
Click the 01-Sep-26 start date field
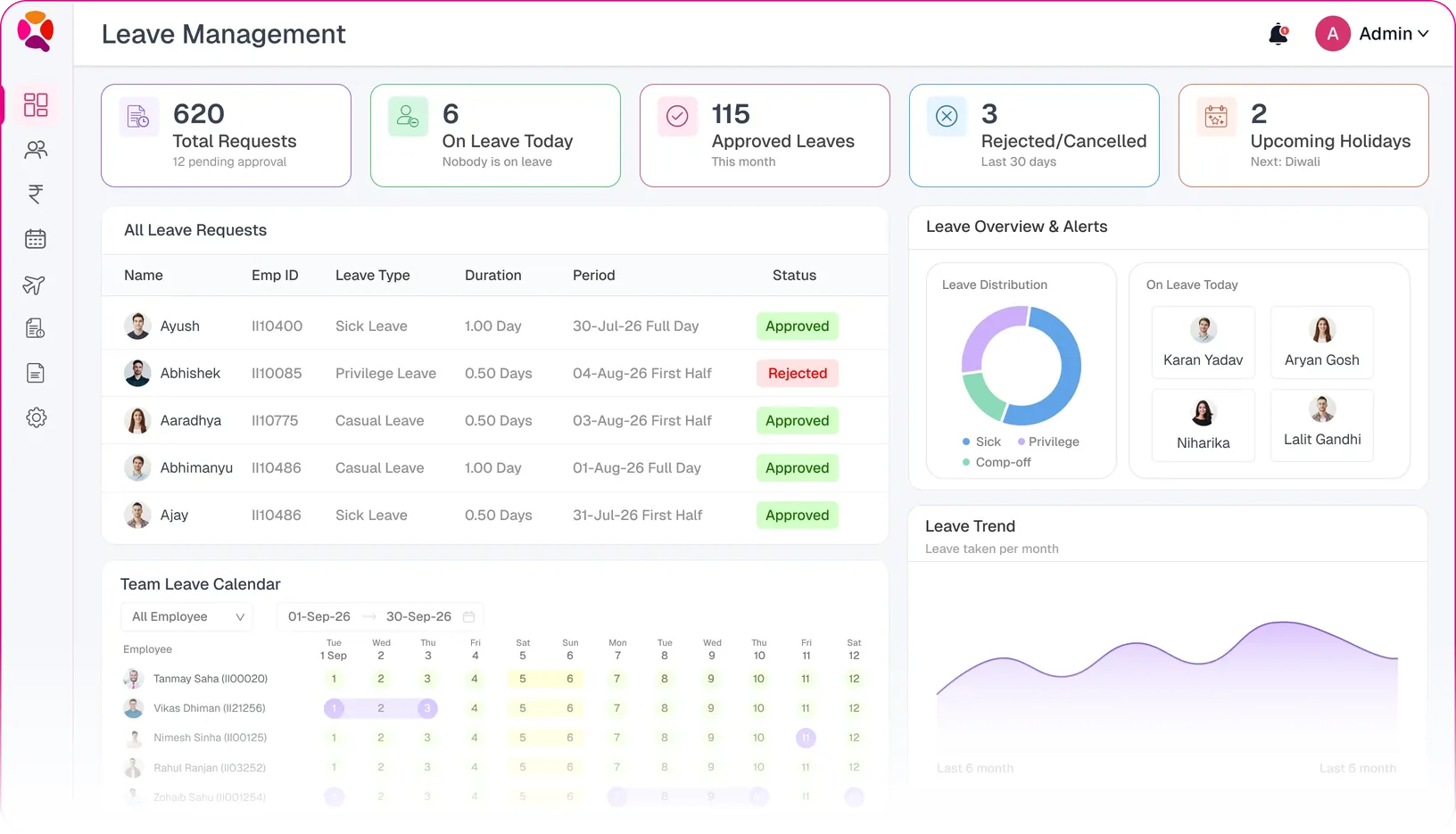click(319, 617)
